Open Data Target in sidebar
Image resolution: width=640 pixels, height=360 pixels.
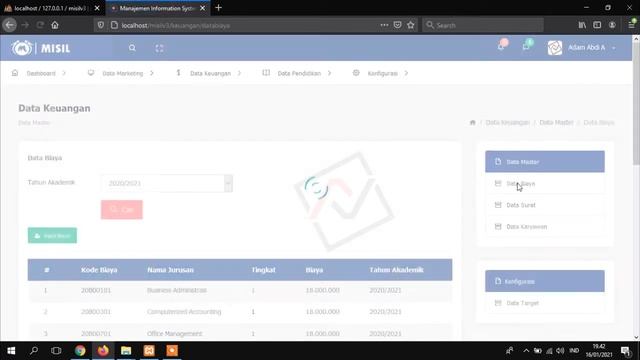544,303
